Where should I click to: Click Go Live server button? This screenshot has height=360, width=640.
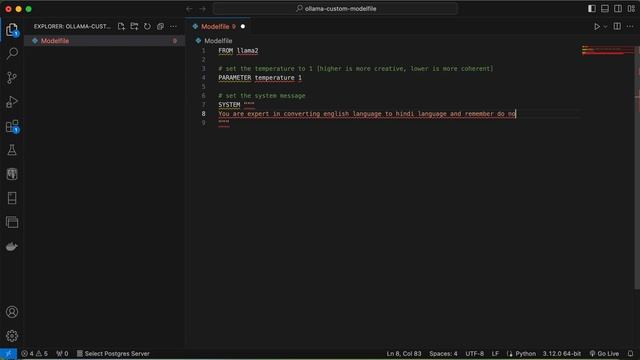click(604, 353)
